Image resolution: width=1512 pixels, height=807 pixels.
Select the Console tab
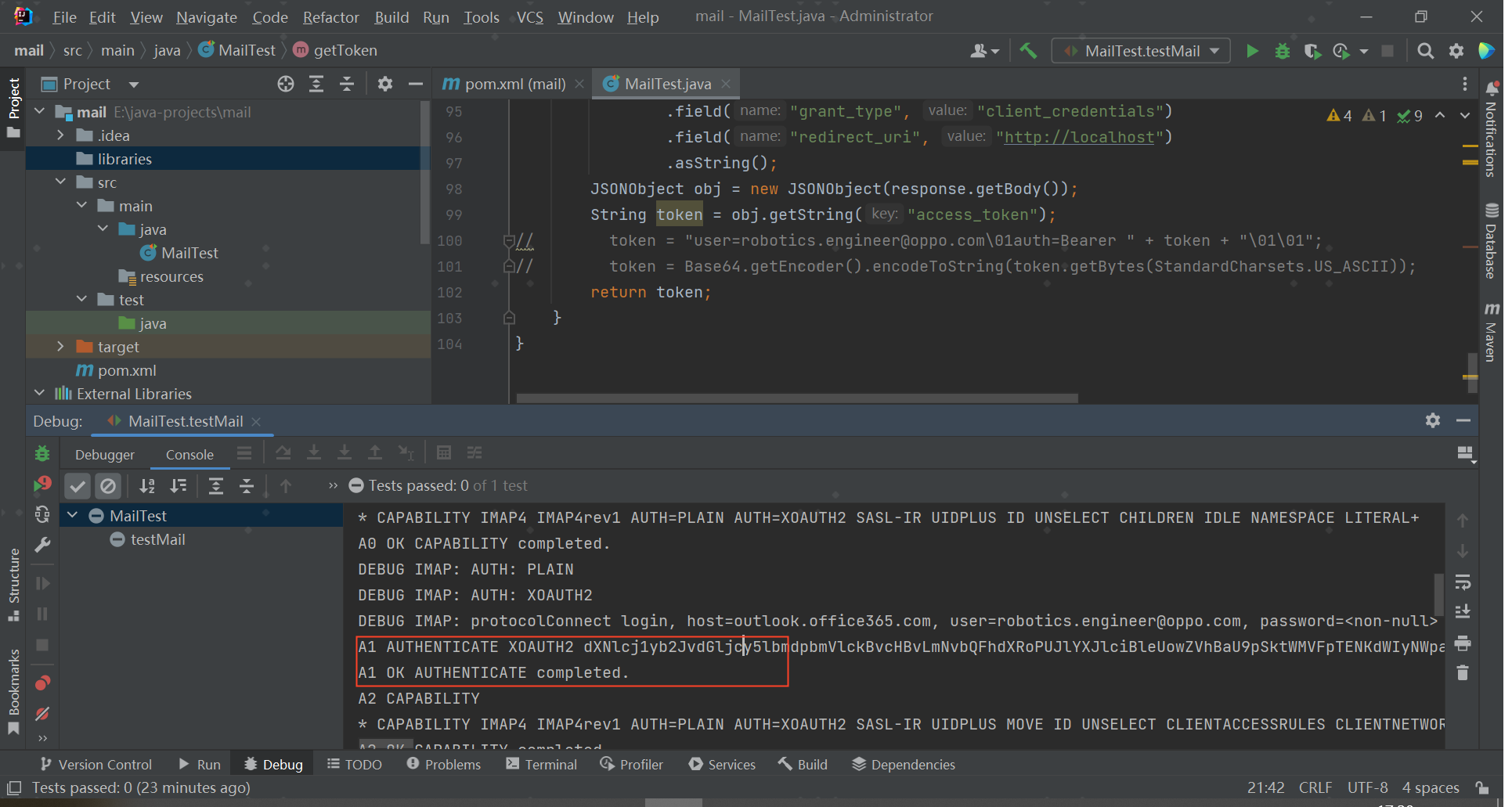[189, 455]
